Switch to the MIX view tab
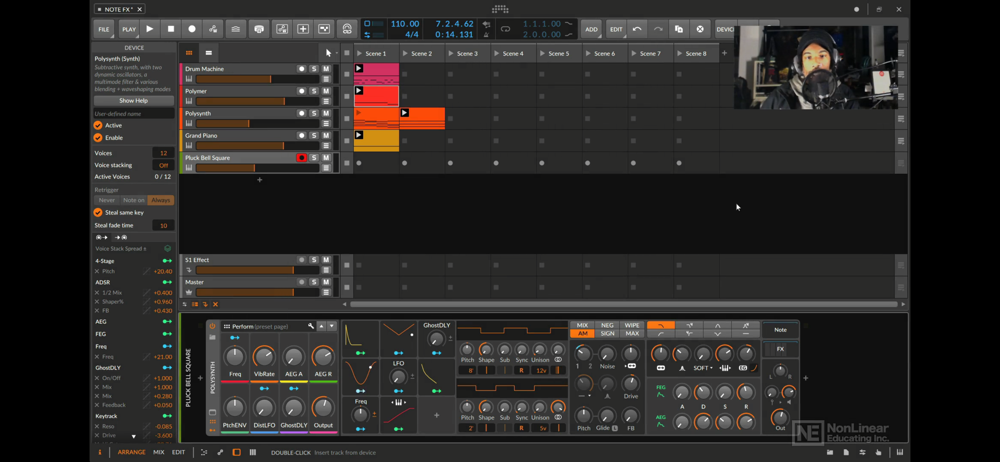The width and height of the screenshot is (1000, 462). coord(158,452)
